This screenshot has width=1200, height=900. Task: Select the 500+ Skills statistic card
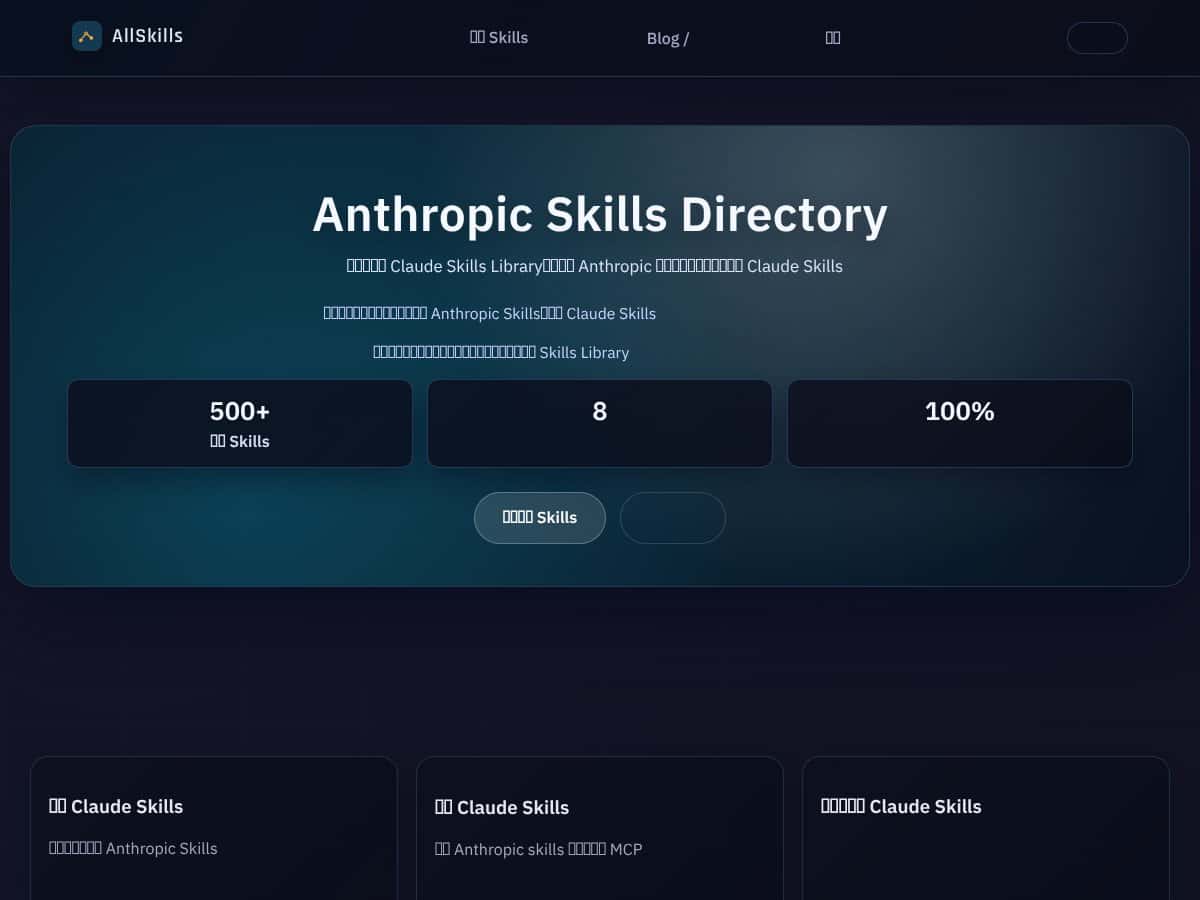pyautogui.click(x=239, y=422)
